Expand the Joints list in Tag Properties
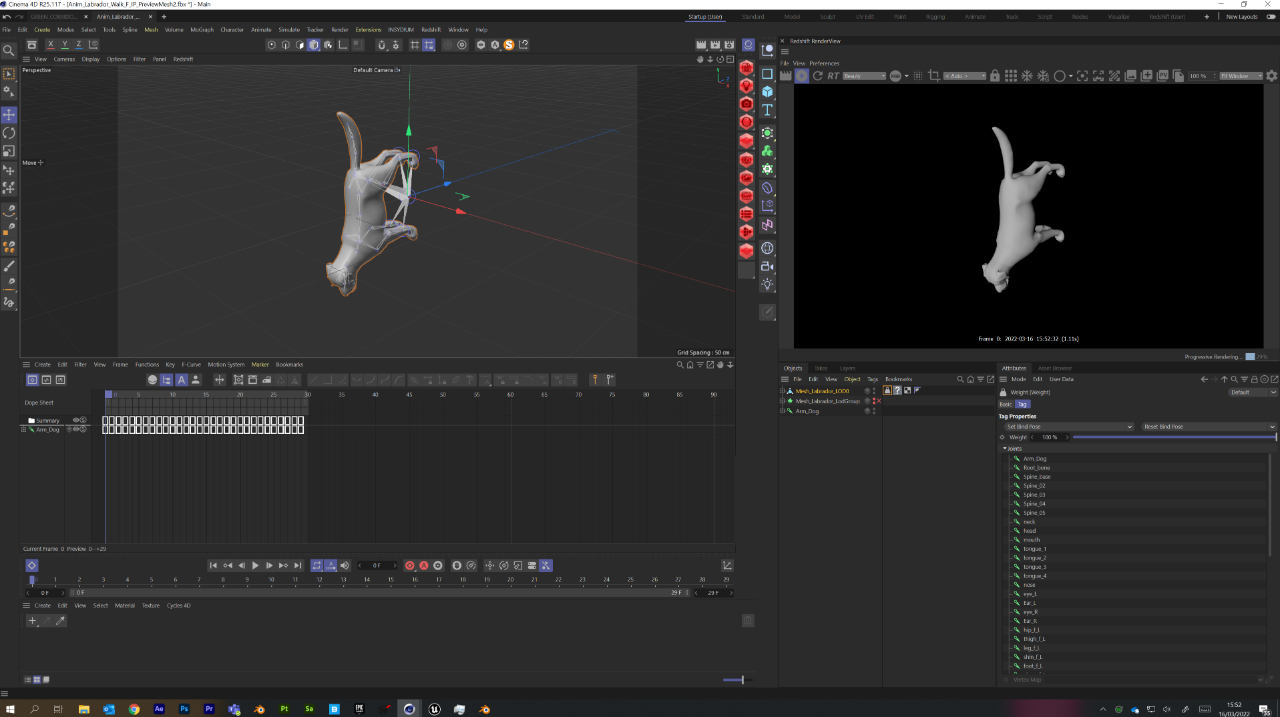Viewport: 1280px width, 717px height. coord(1004,448)
